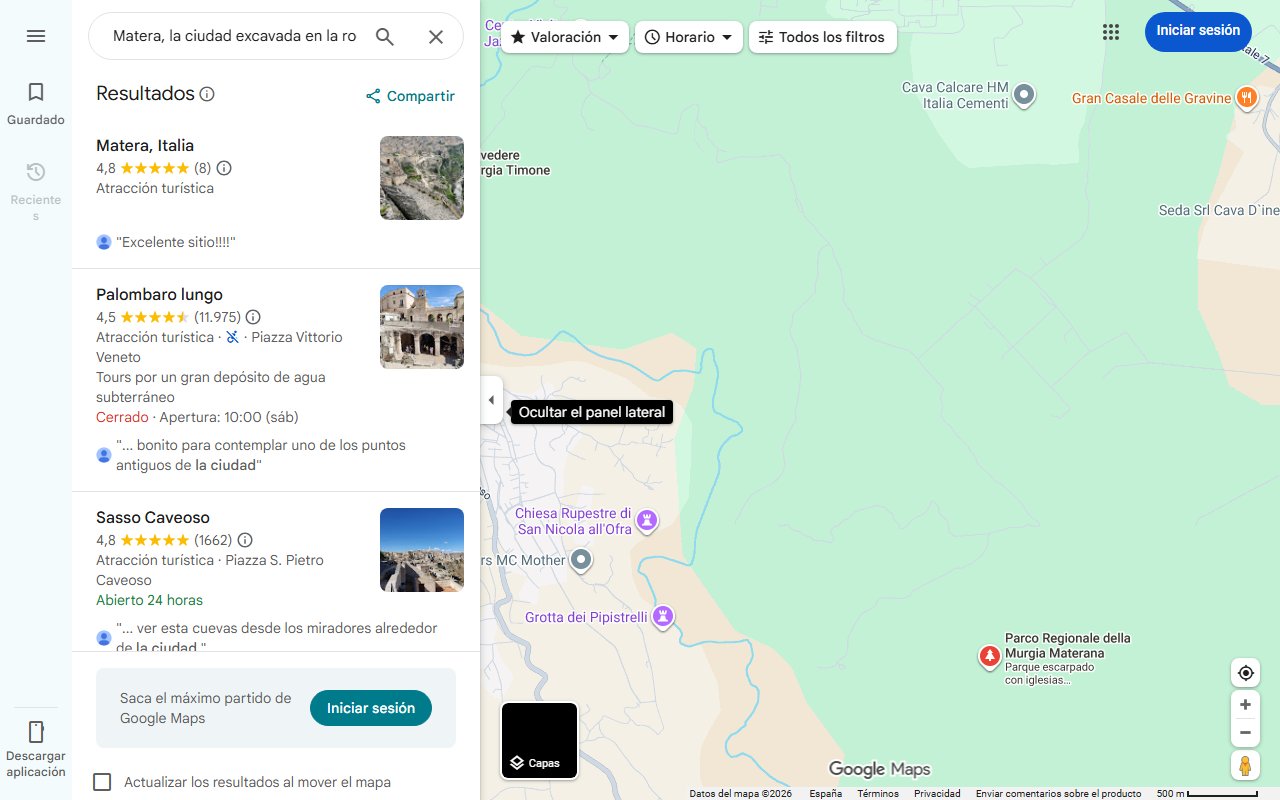The height and width of the screenshot is (800, 1280).
Task: Open Google apps grid launcher
Action: click(x=1111, y=32)
